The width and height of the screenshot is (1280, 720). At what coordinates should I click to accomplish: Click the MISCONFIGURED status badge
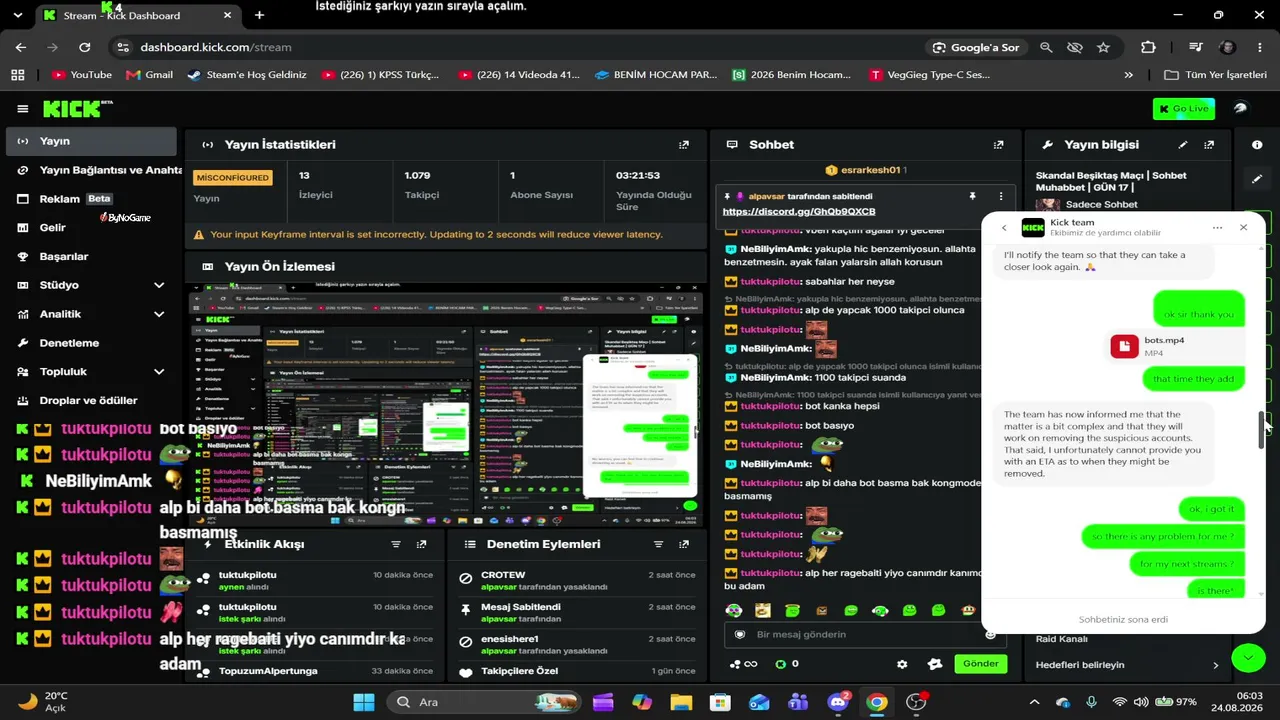tap(232, 178)
